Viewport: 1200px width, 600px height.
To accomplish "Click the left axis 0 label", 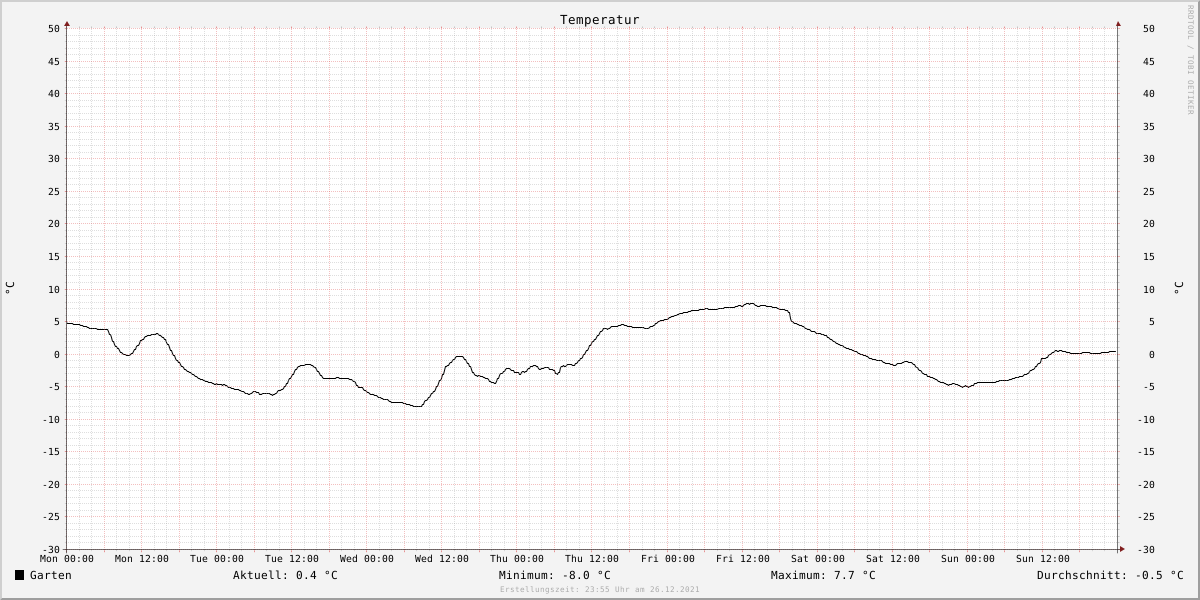I will click(x=57, y=354).
